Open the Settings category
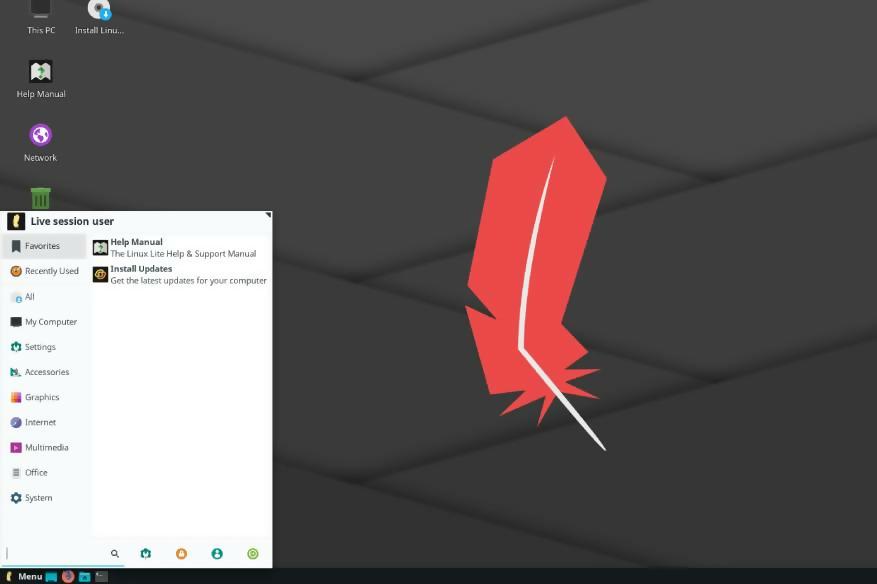The image size is (877, 584). (x=44, y=347)
